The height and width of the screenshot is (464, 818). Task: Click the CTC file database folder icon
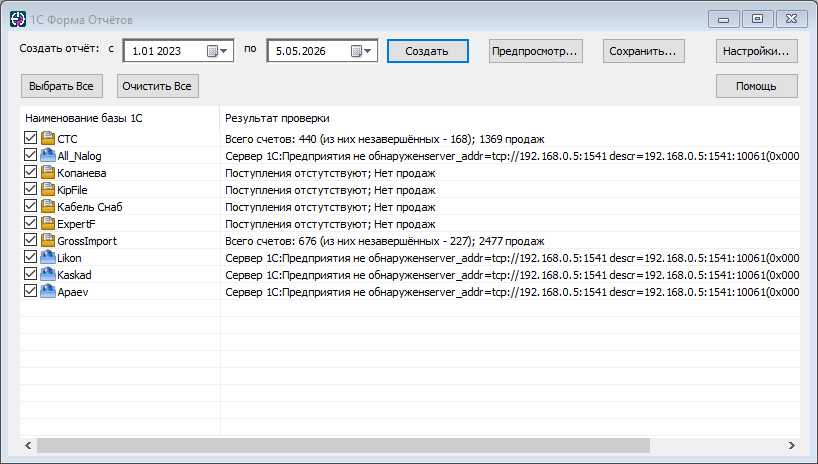(x=48, y=138)
